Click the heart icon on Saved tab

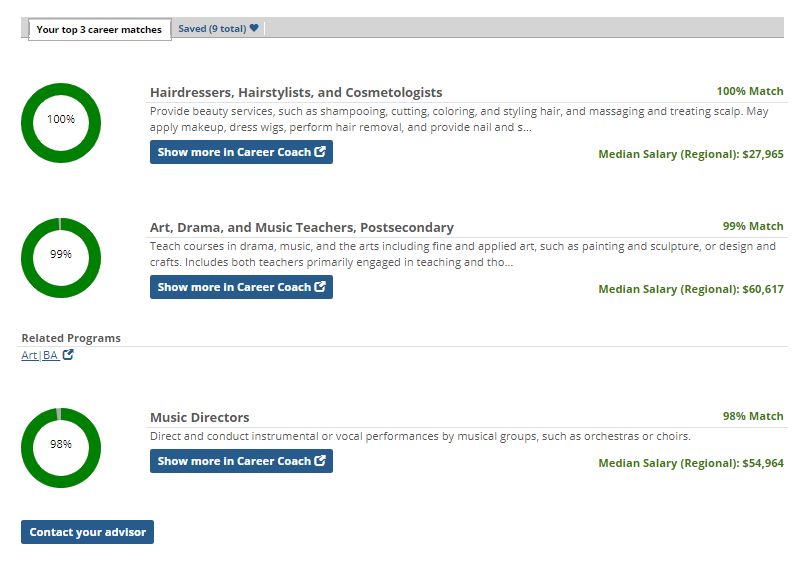coord(255,28)
